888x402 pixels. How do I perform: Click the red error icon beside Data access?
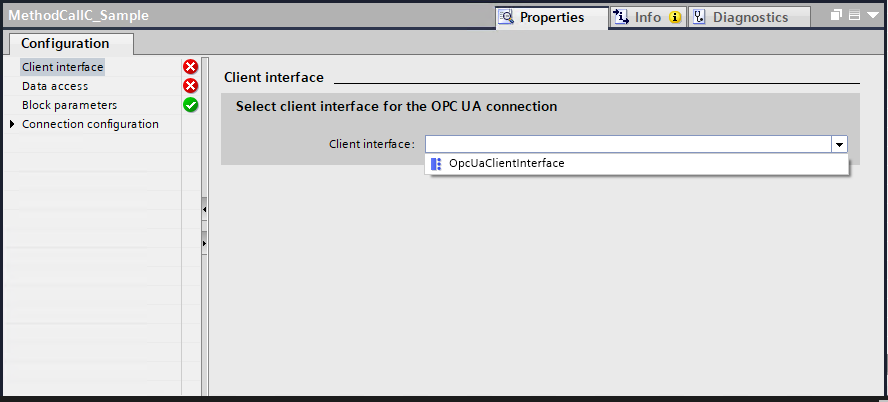pos(190,86)
